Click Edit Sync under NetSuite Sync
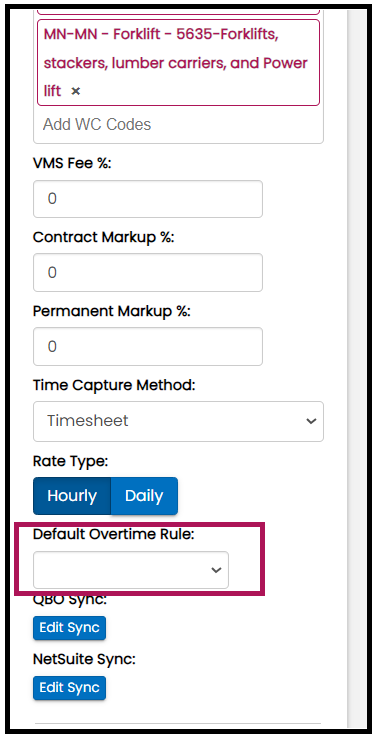The height and width of the screenshot is (740, 380). pyautogui.click(x=69, y=687)
